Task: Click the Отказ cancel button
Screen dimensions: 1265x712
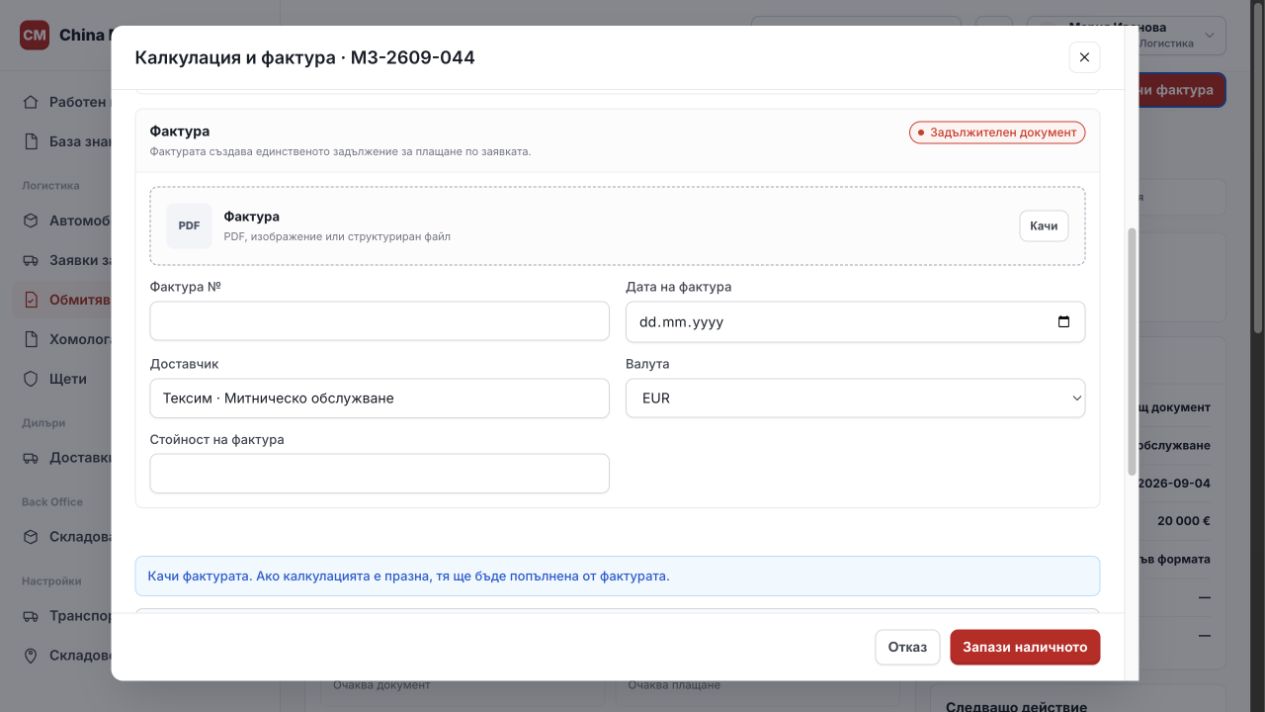Action: pyautogui.click(x=908, y=647)
